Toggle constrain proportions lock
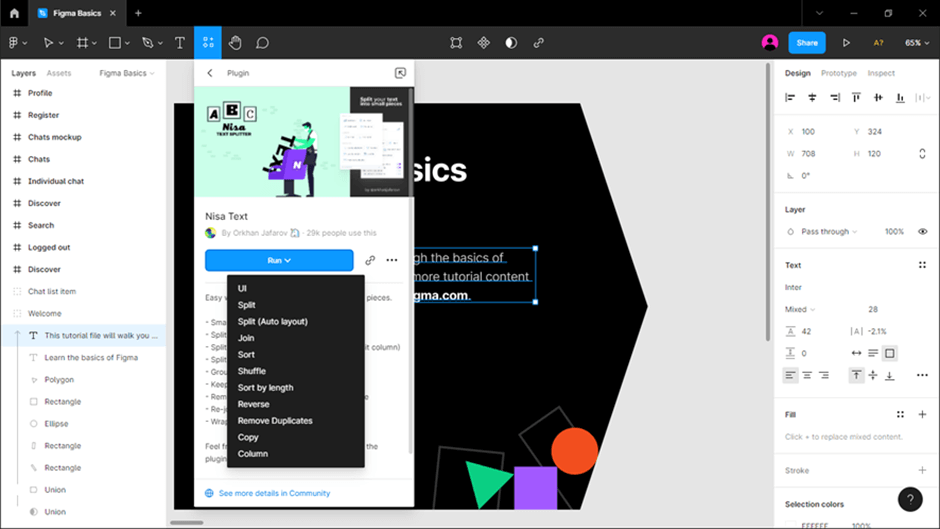 click(922, 154)
